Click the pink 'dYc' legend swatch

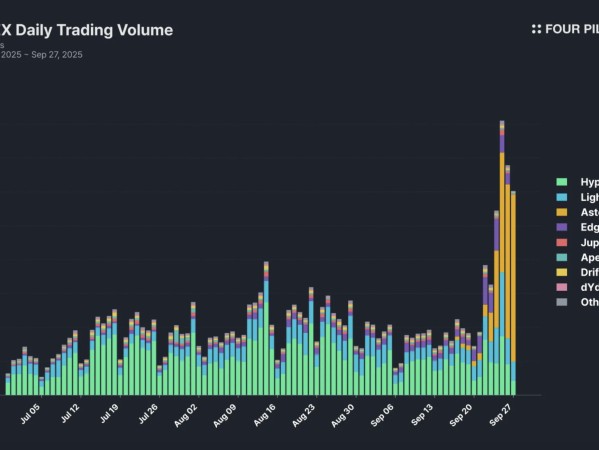pos(562,287)
